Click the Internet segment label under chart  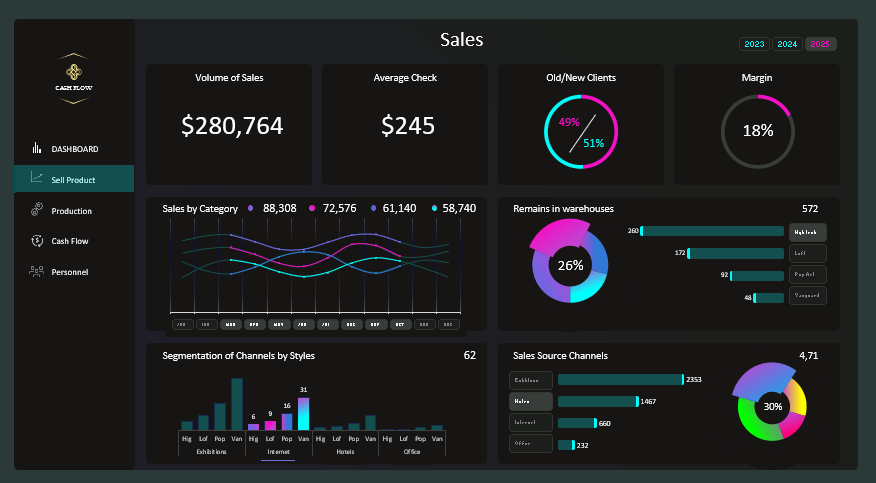click(x=278, y=452)
